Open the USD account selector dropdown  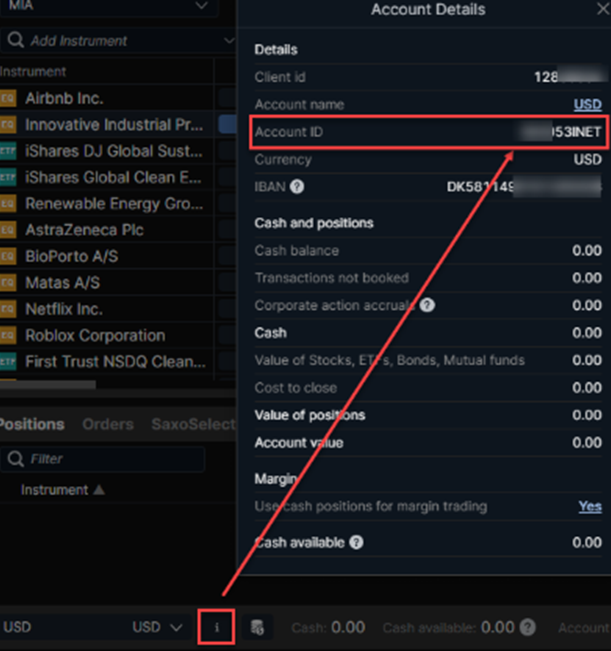point(160,627)
